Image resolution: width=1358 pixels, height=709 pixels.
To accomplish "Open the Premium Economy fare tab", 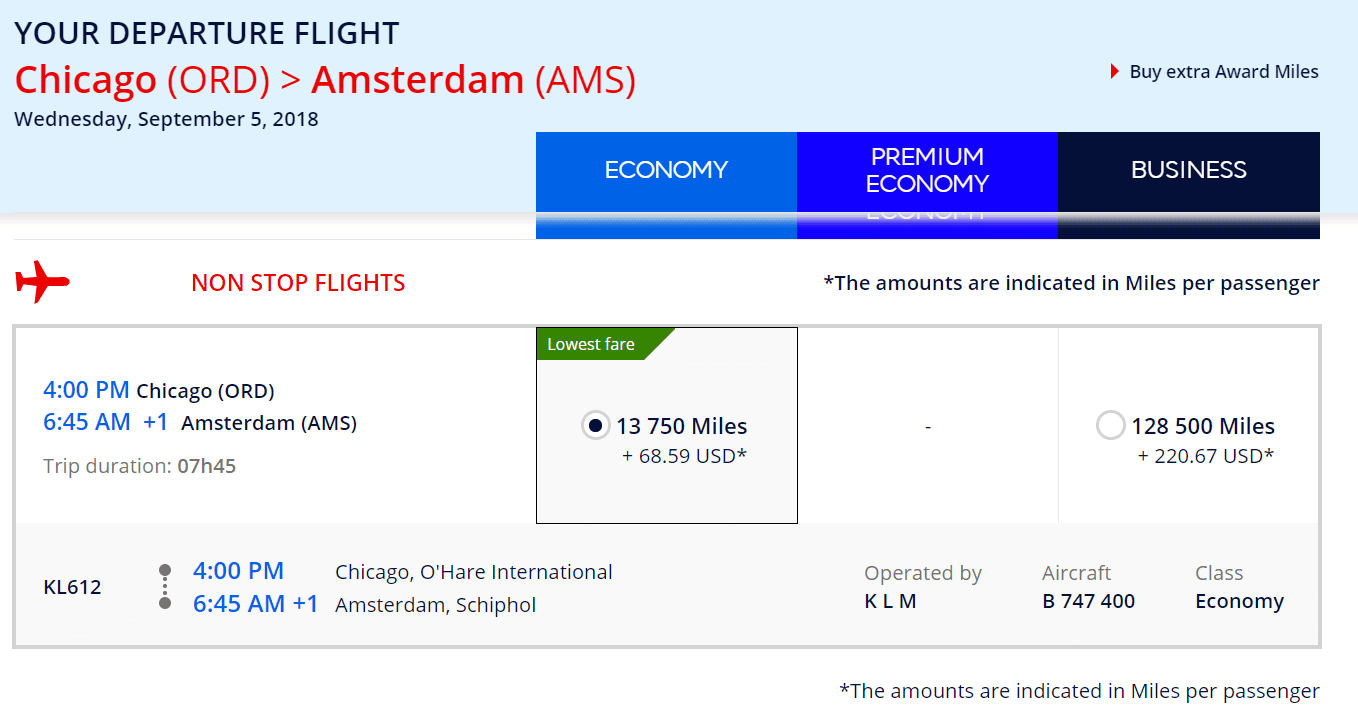I will [x=927, y=170].
